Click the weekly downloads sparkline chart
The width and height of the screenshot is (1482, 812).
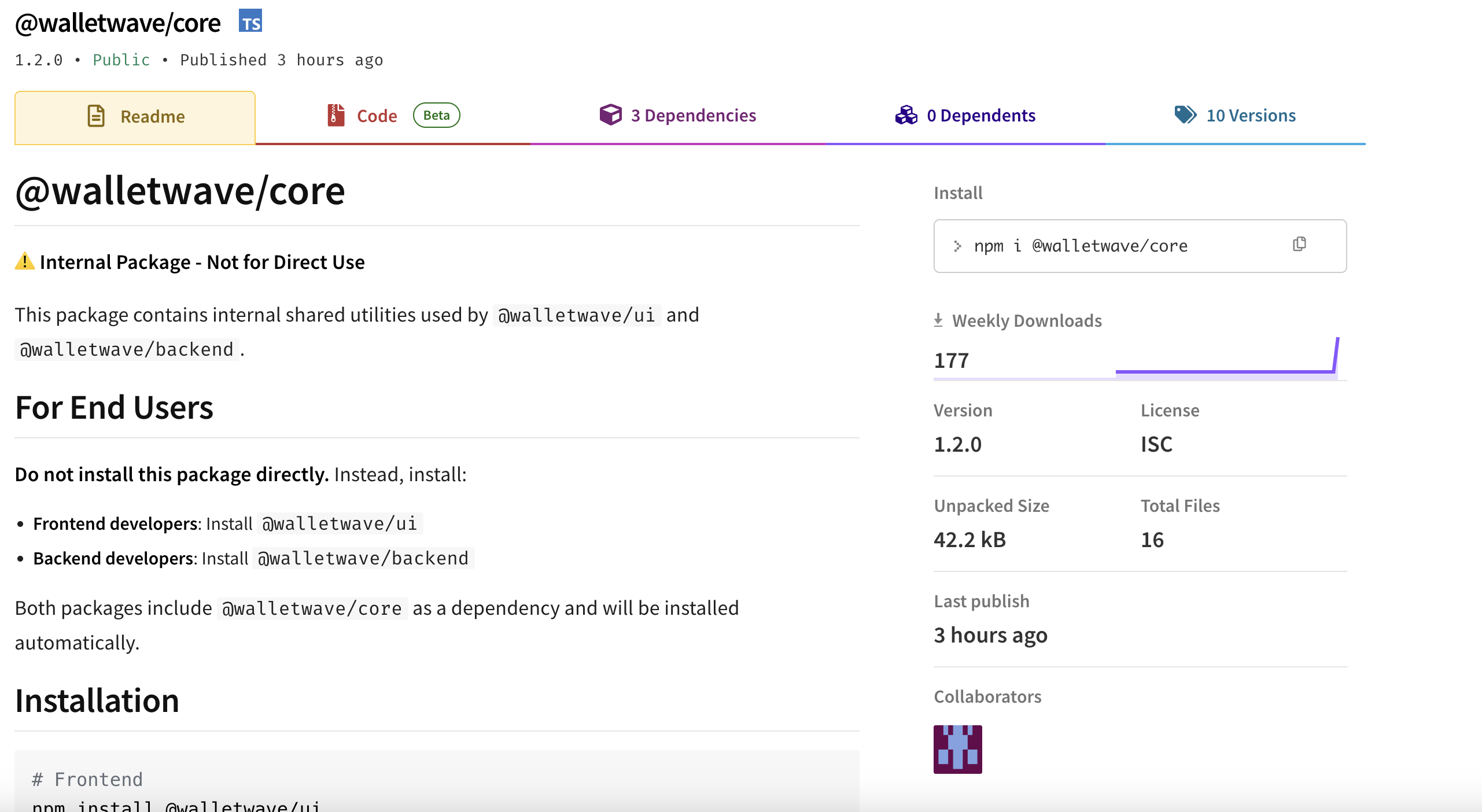click(x=1226, y=359)
